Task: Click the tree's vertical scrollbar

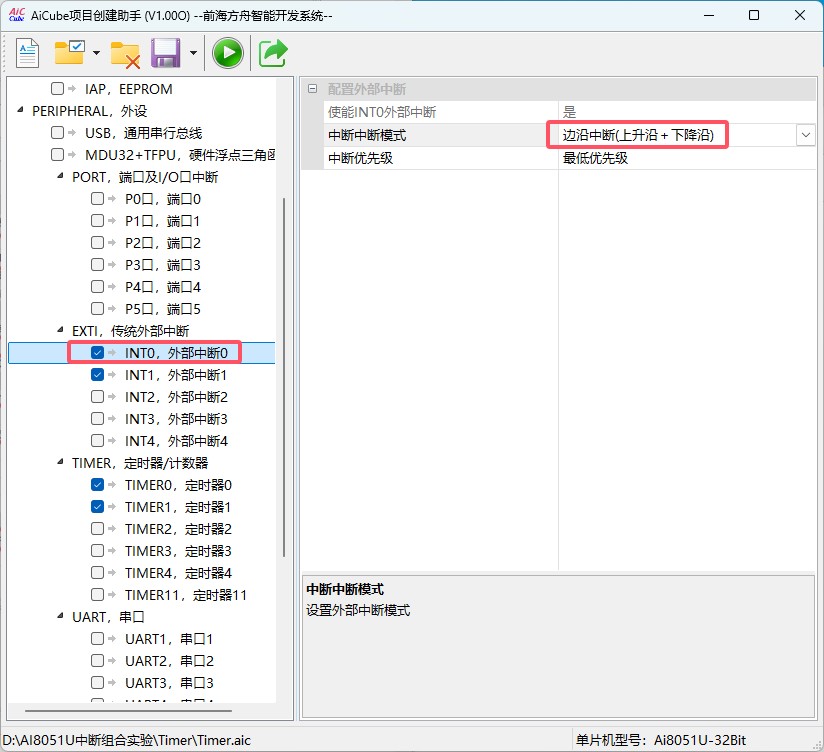Action: tap(284, 377)
